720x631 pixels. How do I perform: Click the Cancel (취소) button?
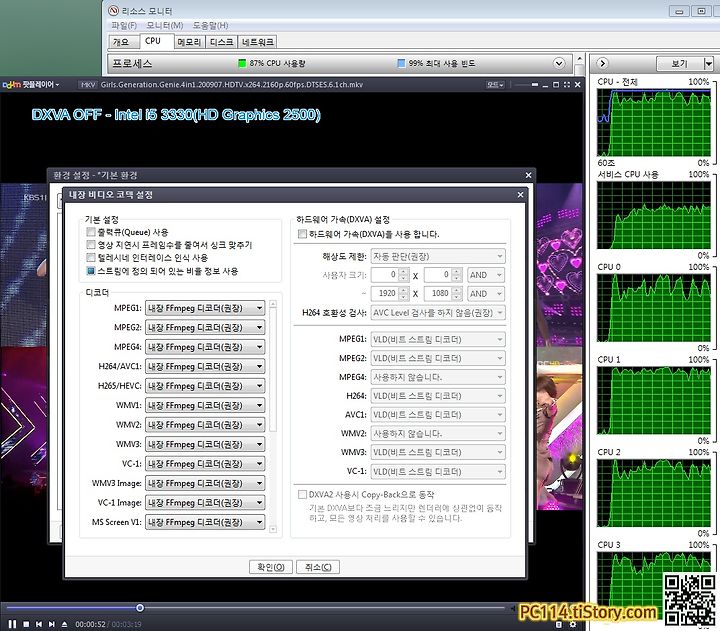click(318, 567)
